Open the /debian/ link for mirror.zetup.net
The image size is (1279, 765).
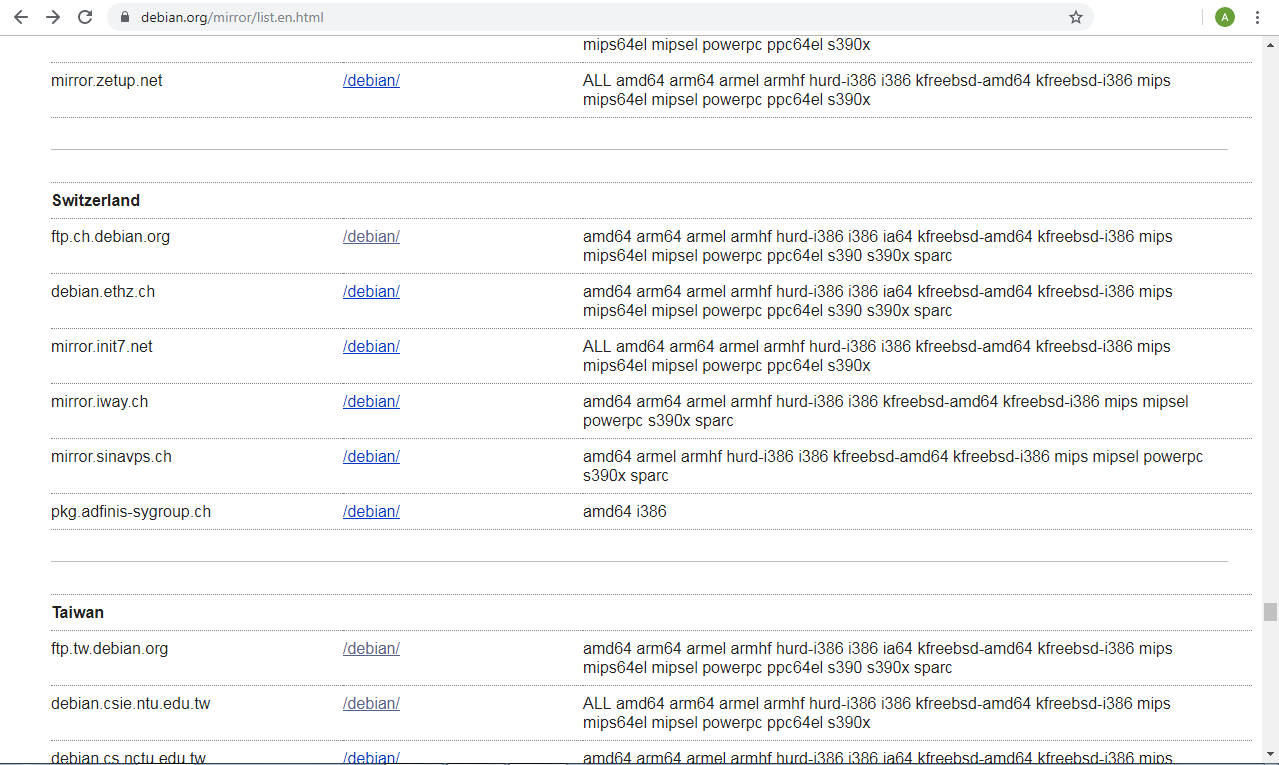pos(371,80)
